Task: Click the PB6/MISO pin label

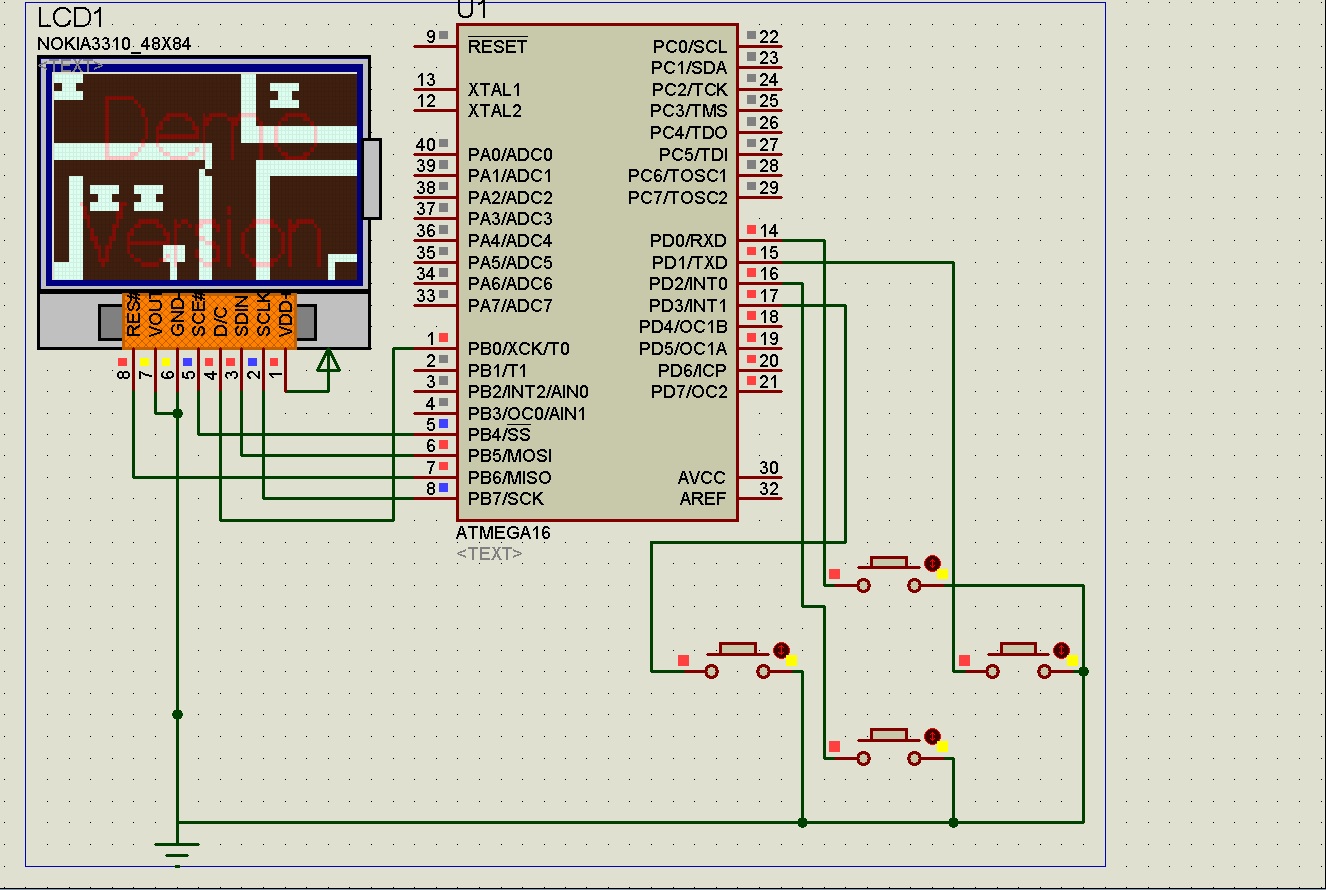Action: click(x=510, y=478)
